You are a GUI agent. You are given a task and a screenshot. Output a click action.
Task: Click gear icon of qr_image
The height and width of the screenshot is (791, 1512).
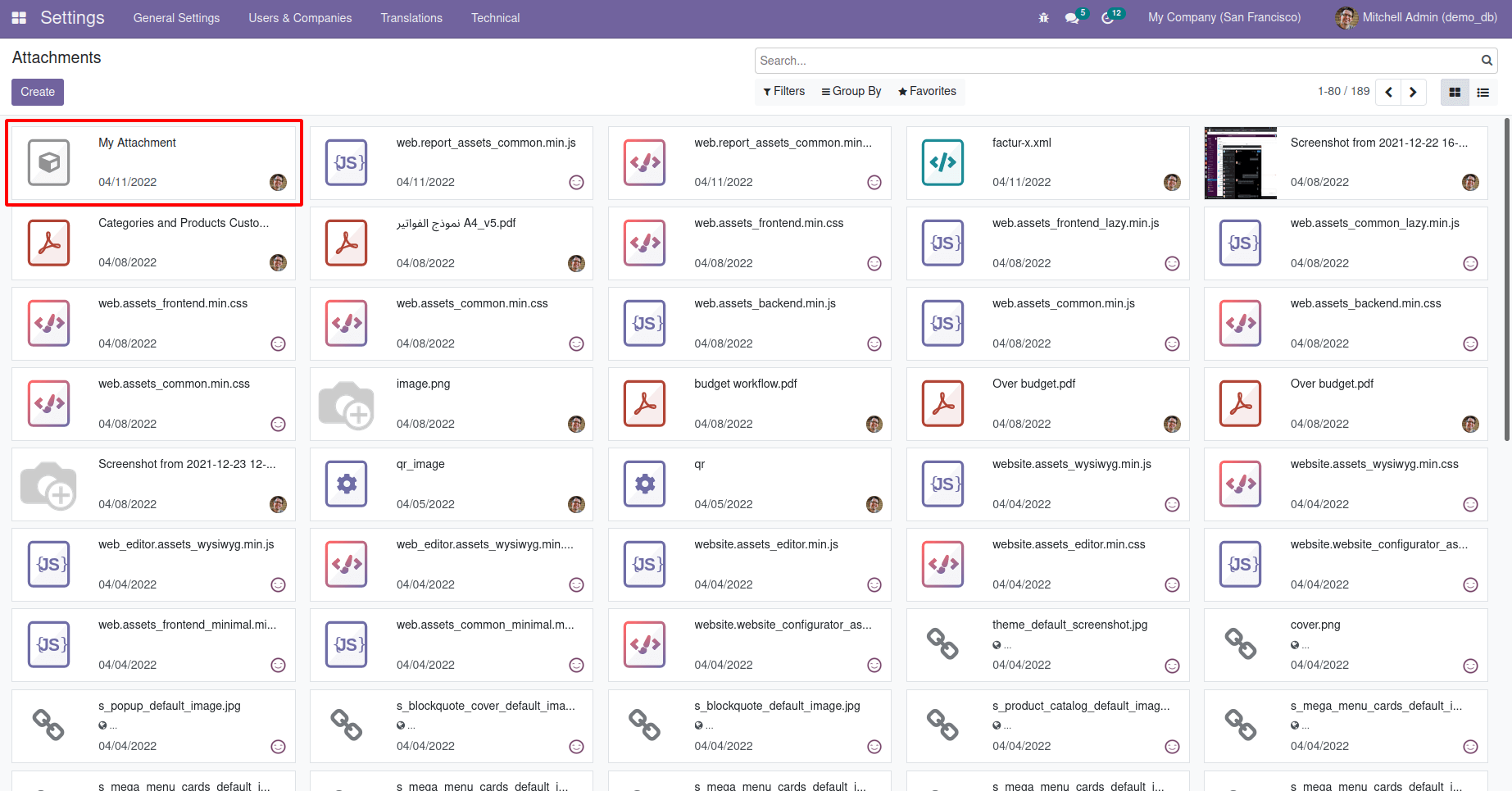(x=347, y=484)
